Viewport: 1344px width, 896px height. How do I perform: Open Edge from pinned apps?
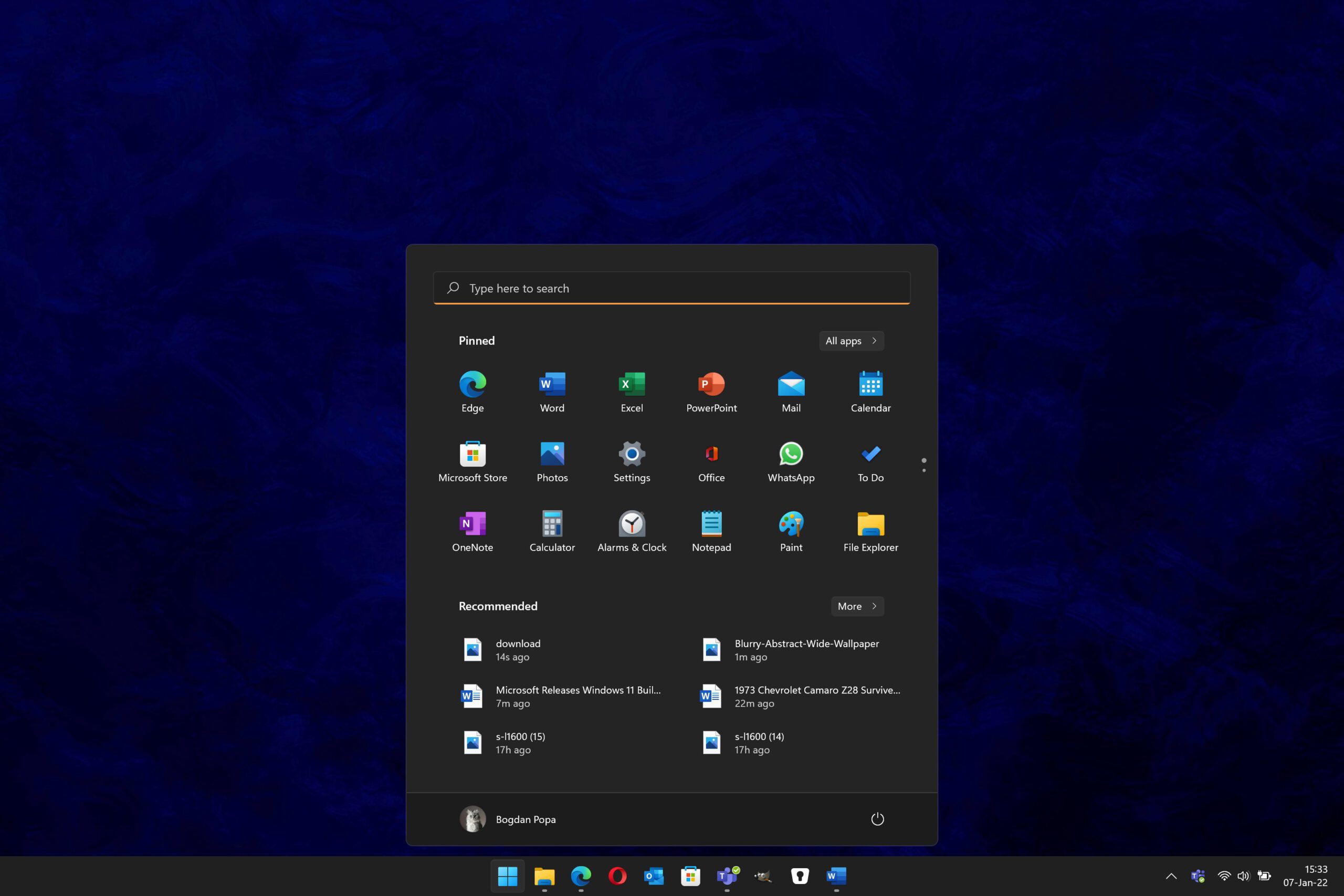click(472, 392)
